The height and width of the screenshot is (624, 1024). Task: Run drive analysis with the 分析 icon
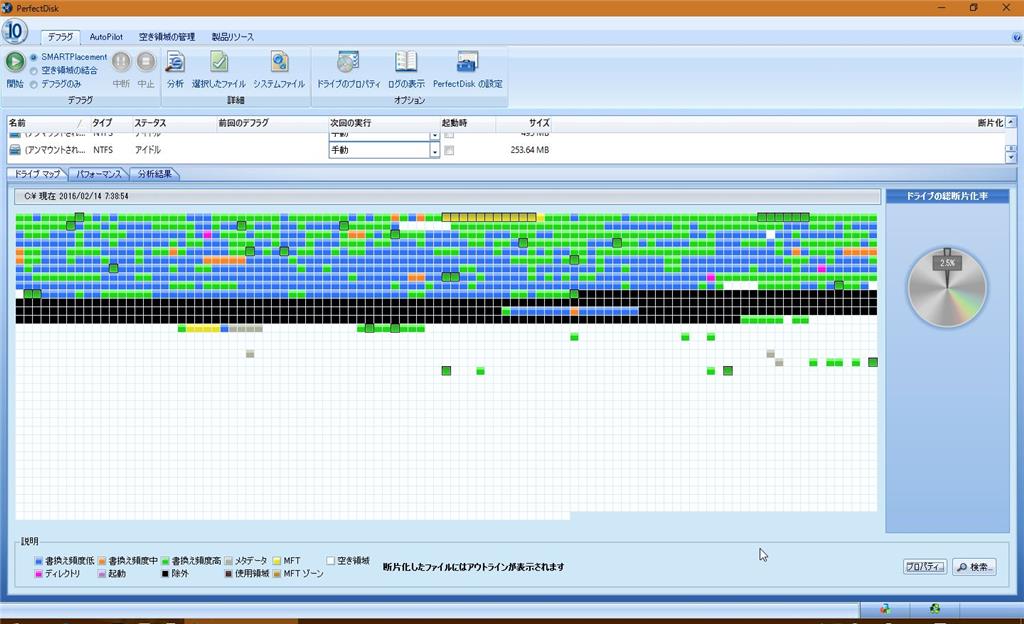point(175,62)
